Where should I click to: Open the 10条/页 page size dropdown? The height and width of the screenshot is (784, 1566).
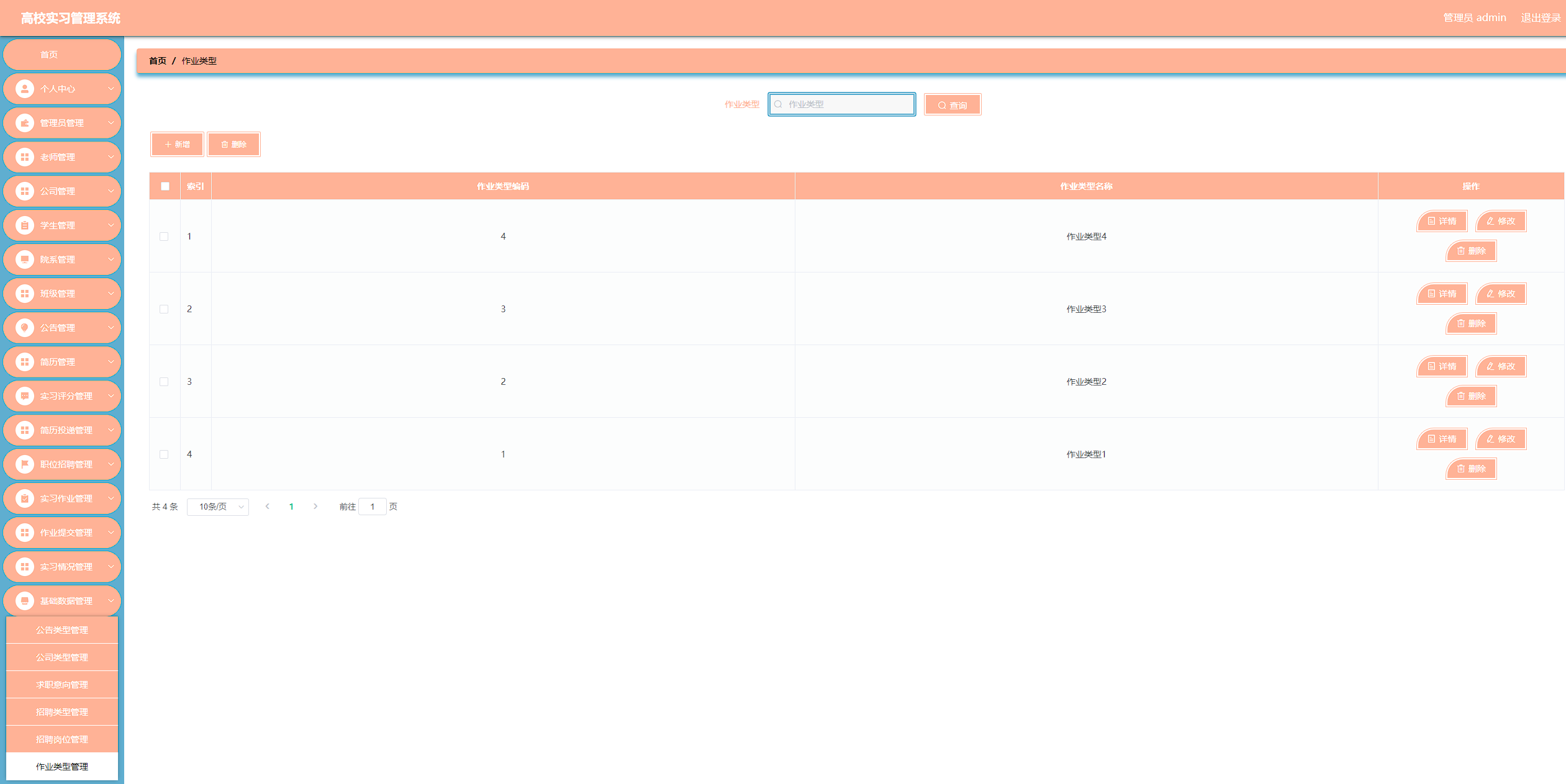tap(218, 507)
